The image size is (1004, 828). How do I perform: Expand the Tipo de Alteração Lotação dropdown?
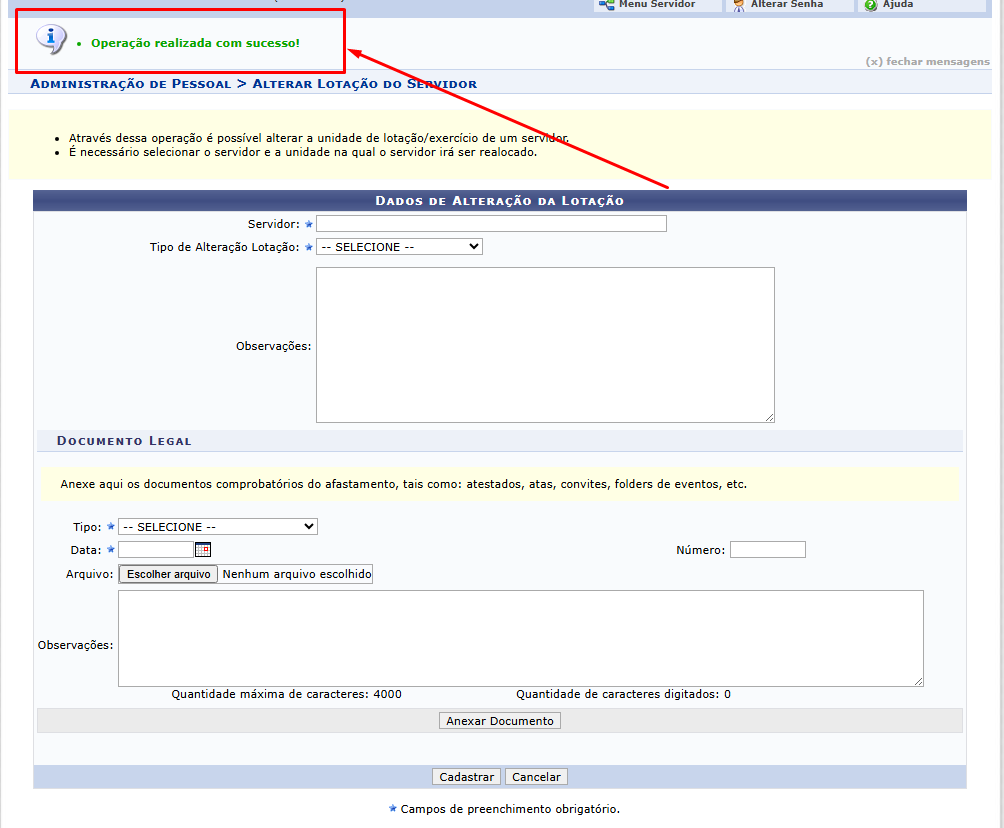coord(399,246)
